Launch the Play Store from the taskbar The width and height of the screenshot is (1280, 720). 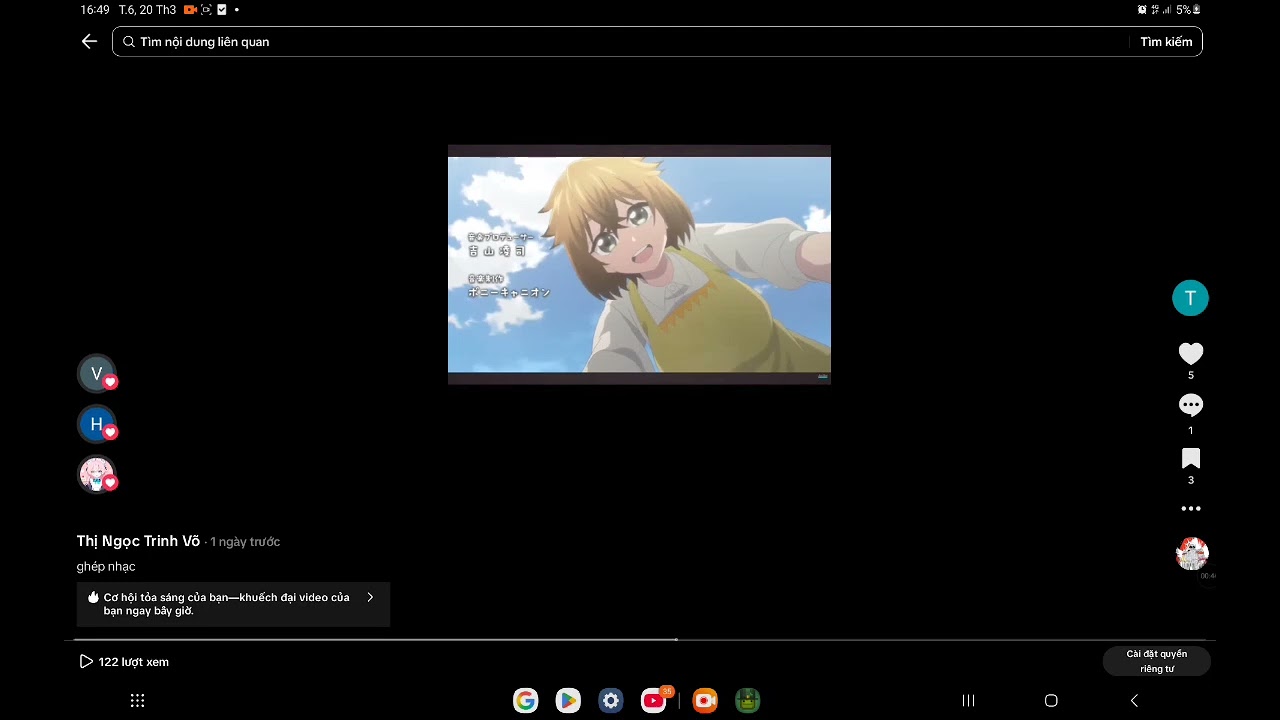(x=568, y=701)
